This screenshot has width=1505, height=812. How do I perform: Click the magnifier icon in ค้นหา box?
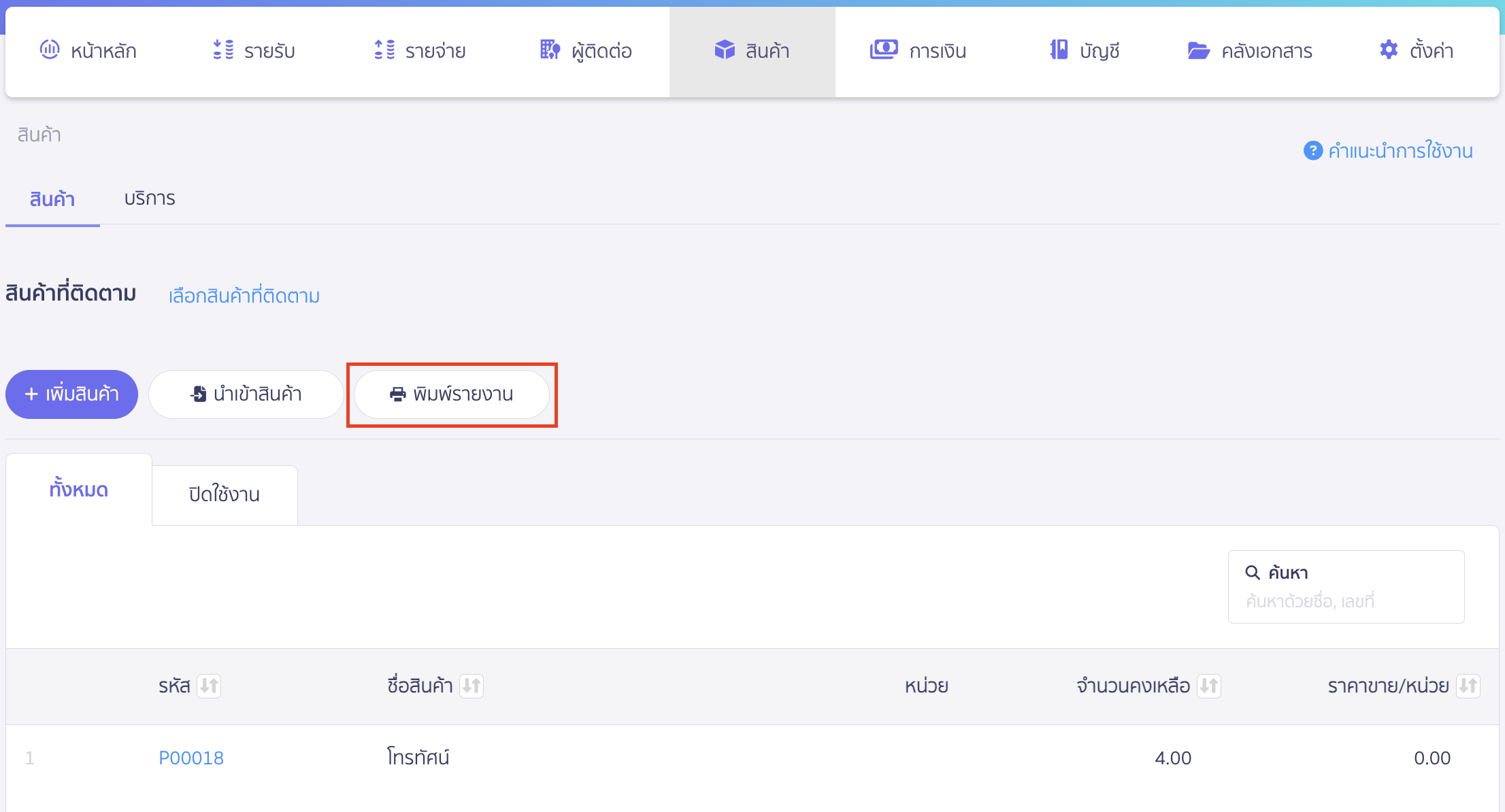click(x=1253, y=572)
